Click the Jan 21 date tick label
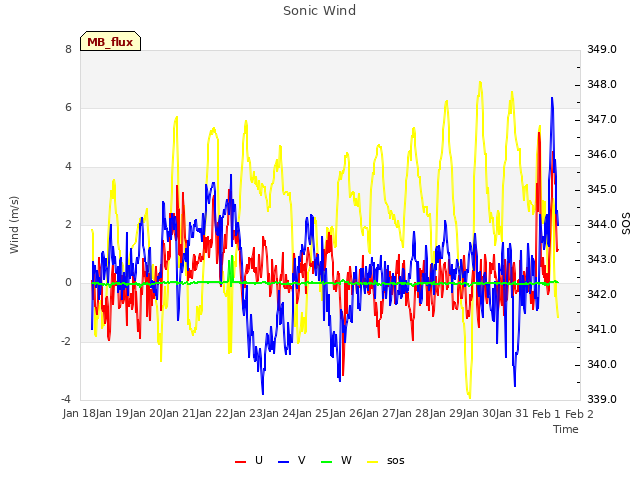Viewport: 640px width, 480px height. pos(179,414)
